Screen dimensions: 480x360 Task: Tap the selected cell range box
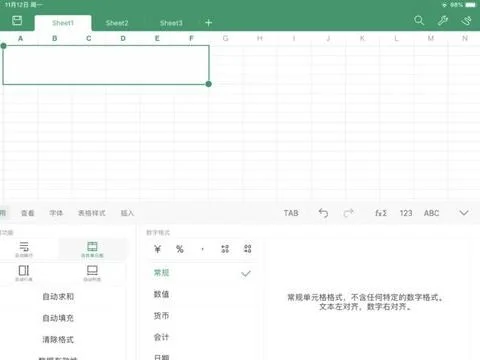coord(106,65)
